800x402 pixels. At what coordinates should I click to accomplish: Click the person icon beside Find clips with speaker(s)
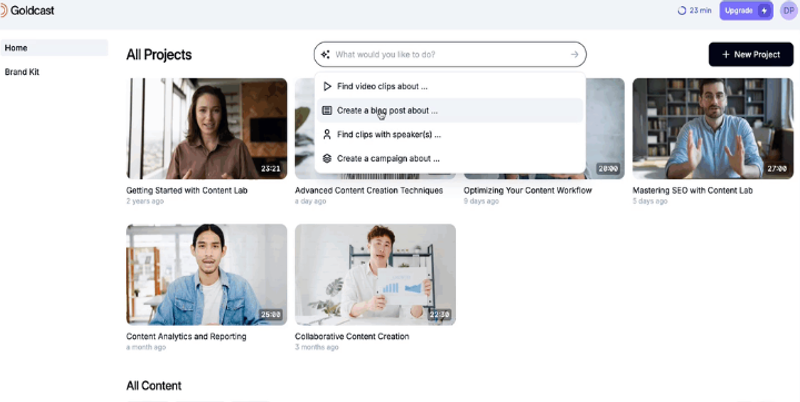pos(327,134)
